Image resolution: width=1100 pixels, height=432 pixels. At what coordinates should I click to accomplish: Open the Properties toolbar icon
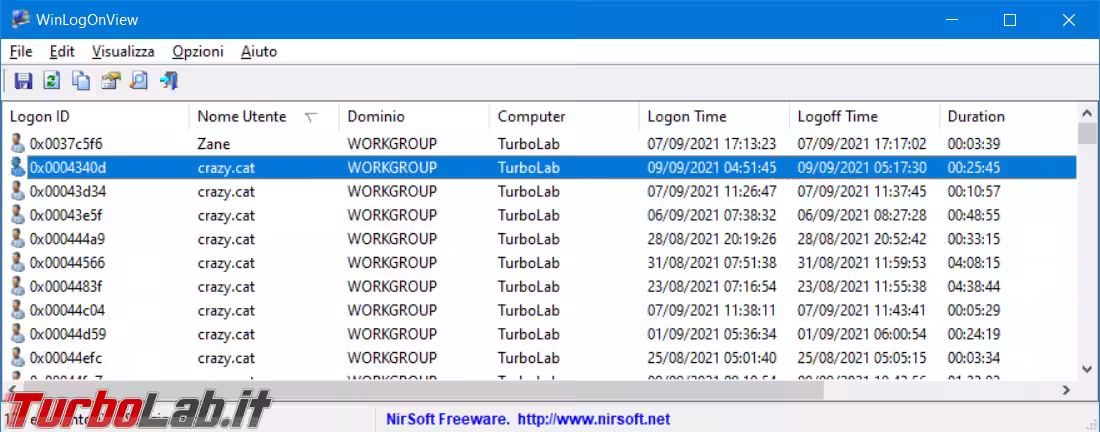[x=110, y=81]
